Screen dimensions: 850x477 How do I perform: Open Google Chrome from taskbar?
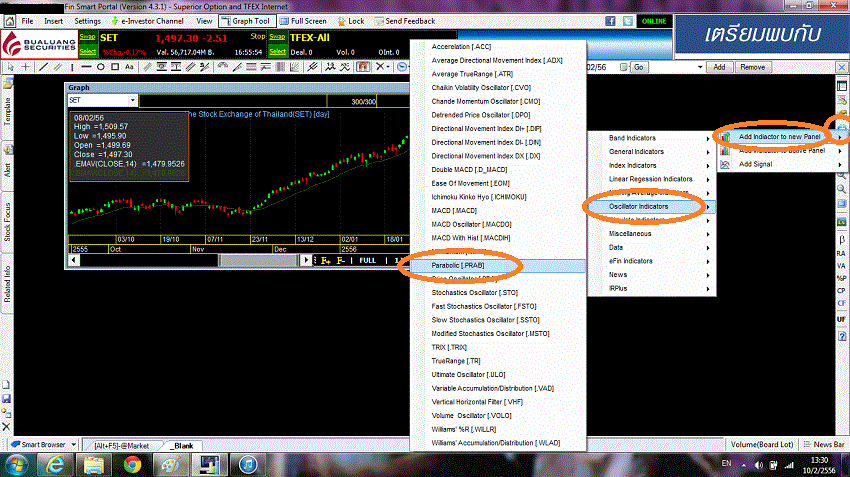click(132, 465)
